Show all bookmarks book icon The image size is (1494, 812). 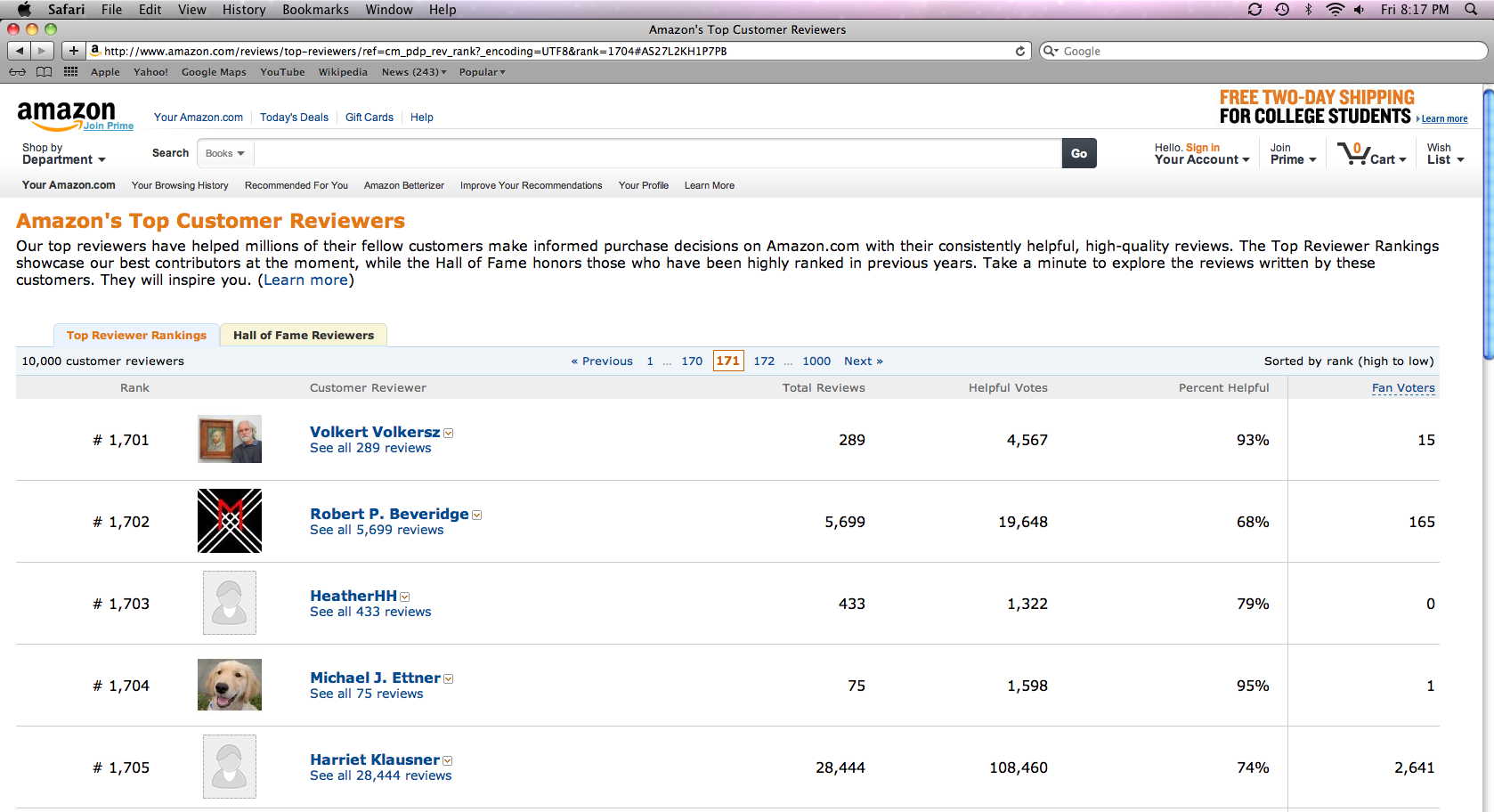click(x=44, y=72)
